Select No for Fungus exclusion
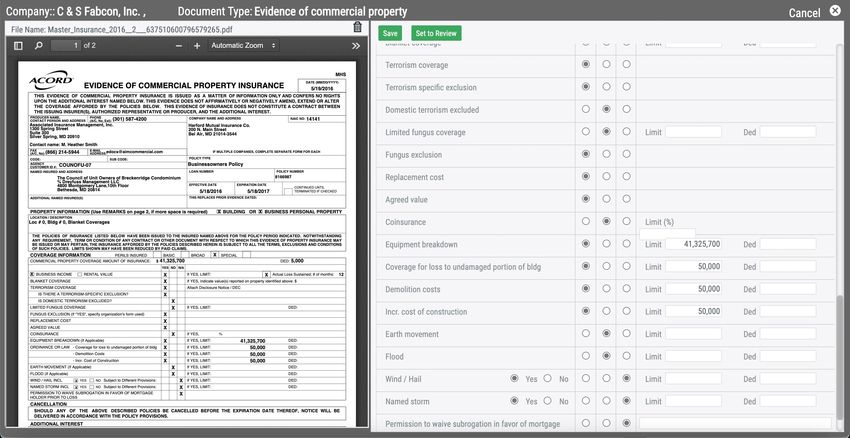 coord(606,154)
